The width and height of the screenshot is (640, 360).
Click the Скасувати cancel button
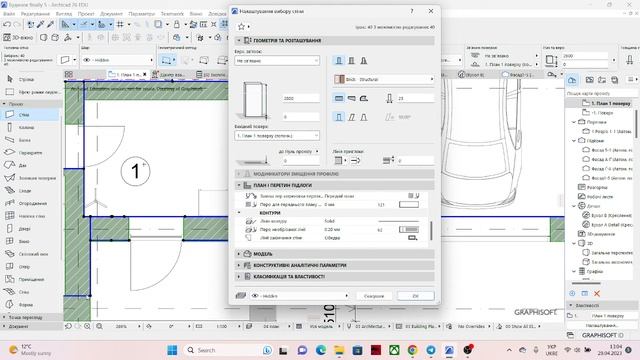coord(374,296)
